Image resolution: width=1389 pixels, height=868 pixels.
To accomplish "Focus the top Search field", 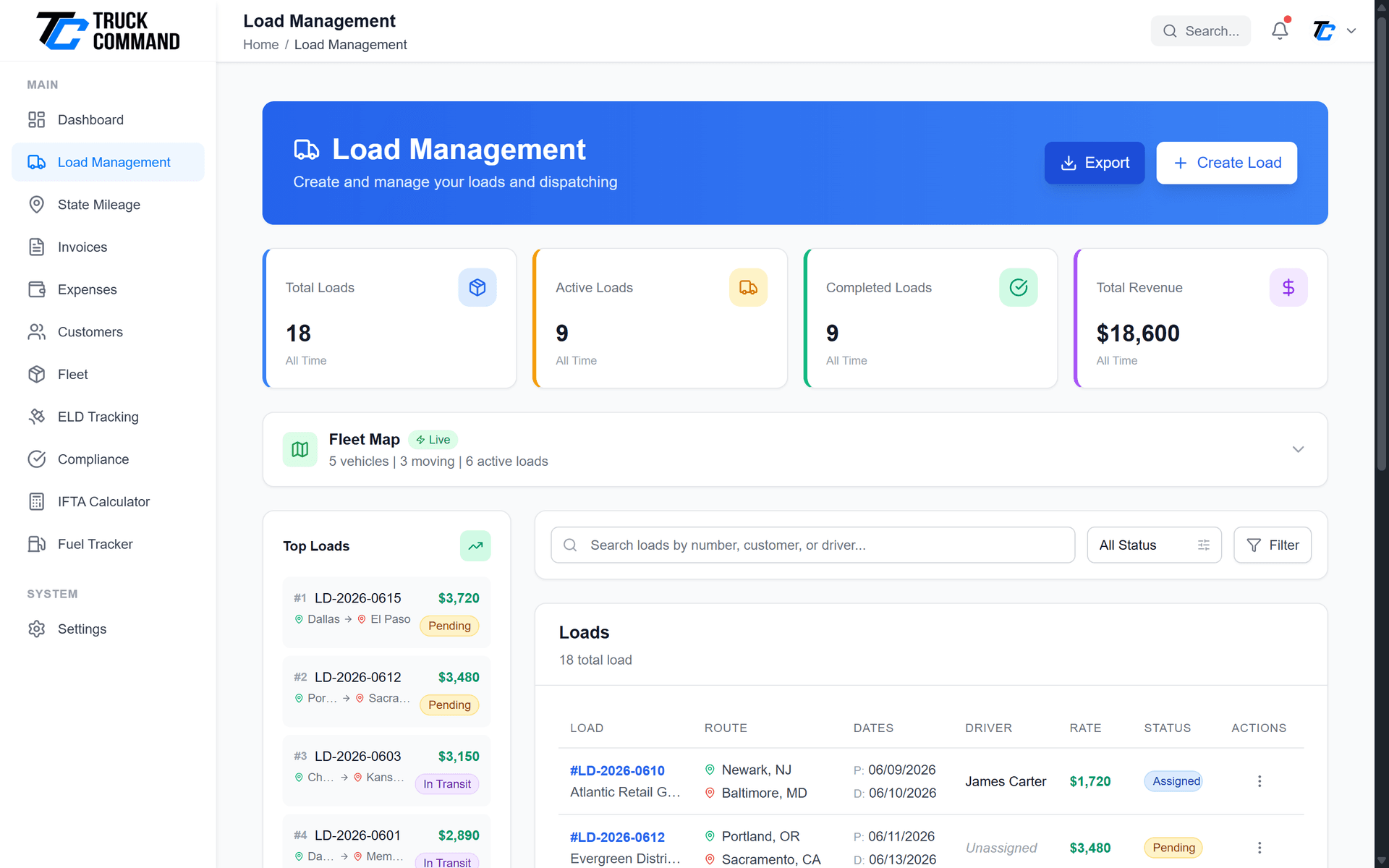I will [x=1200, y=31].
